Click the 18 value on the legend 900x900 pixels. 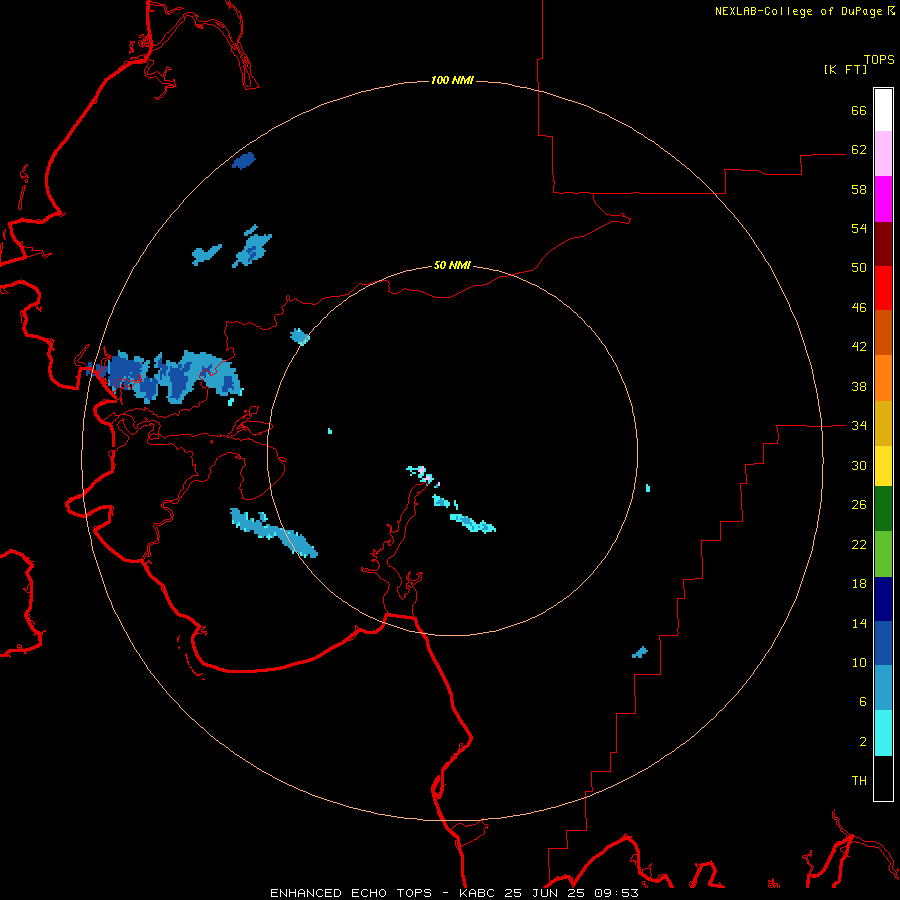859,584
